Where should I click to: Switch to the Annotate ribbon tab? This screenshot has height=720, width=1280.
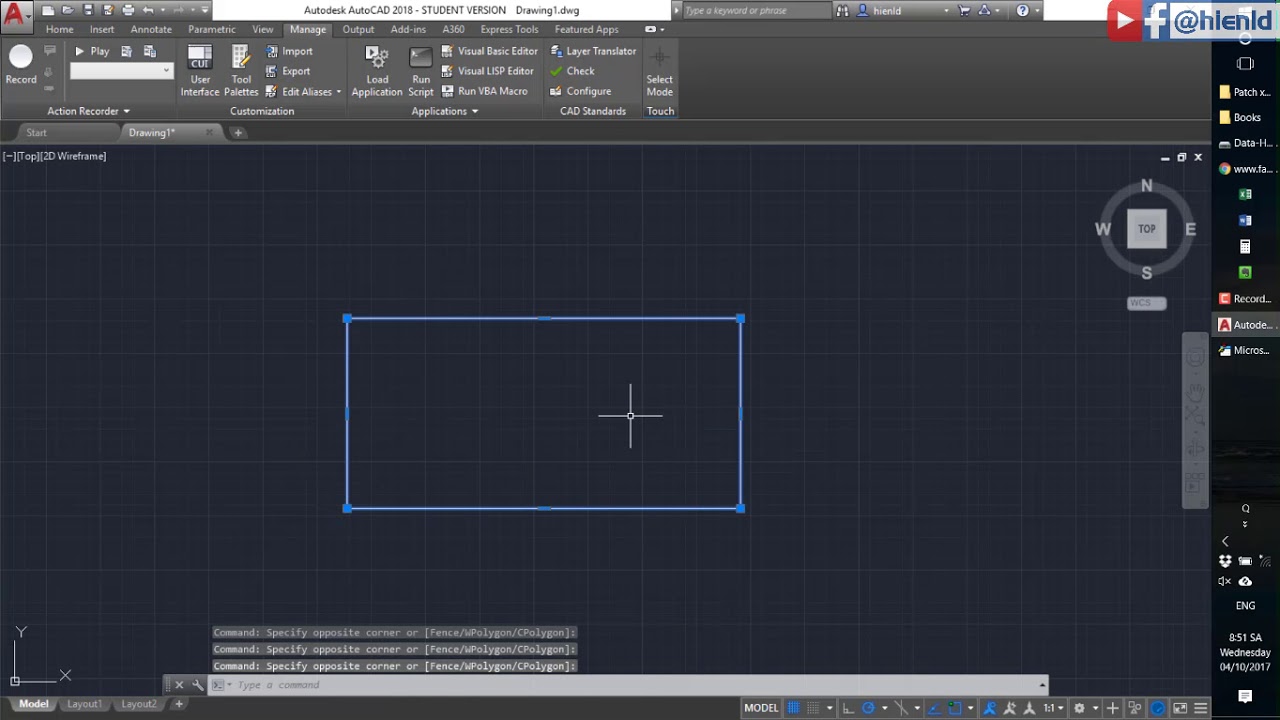coord(151,30)
